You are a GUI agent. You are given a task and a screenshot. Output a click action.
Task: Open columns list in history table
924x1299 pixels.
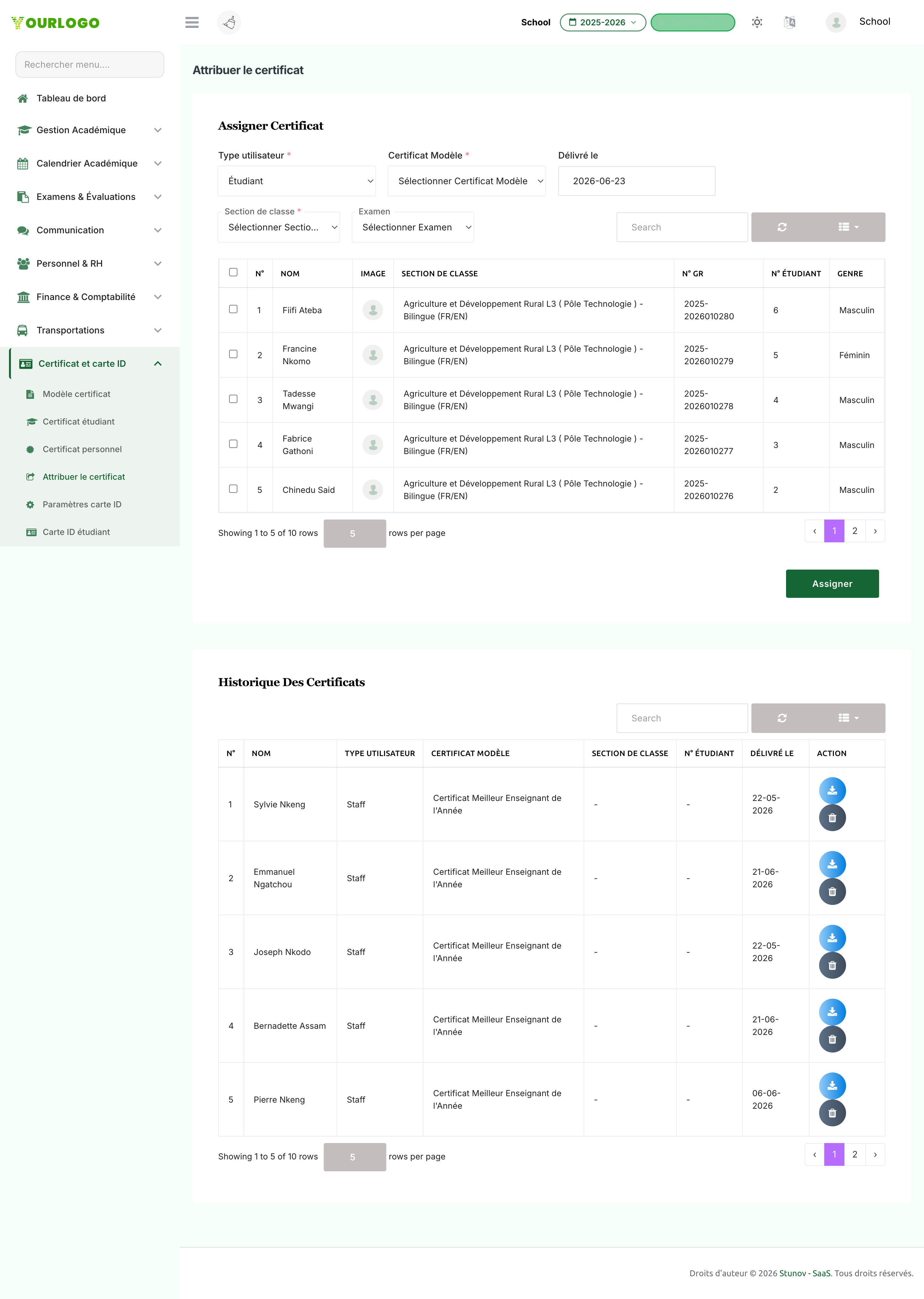tap(848, 718)
